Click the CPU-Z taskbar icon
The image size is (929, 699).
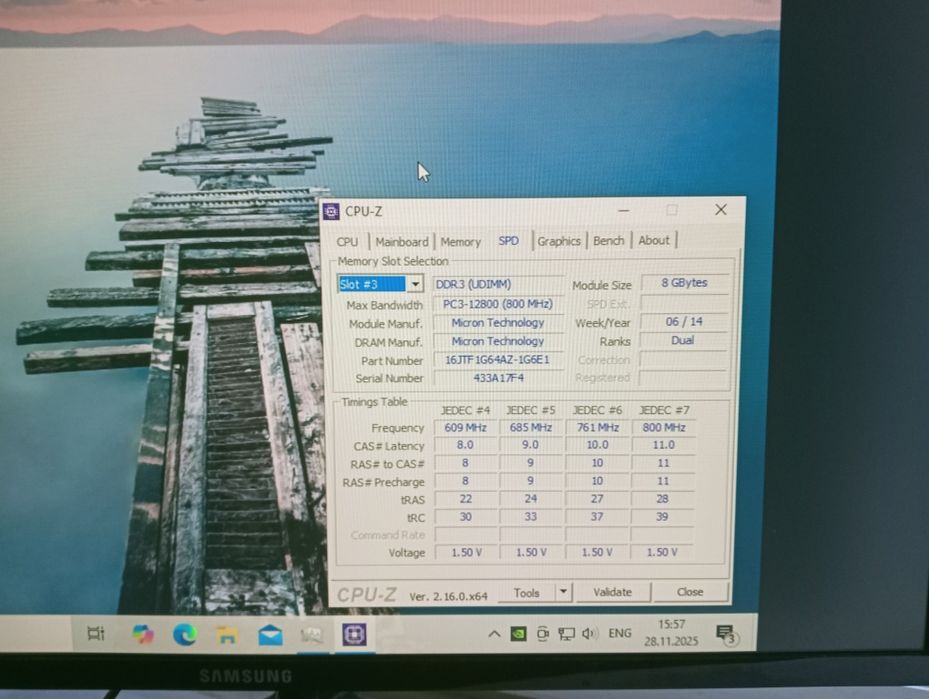point(354,634)
